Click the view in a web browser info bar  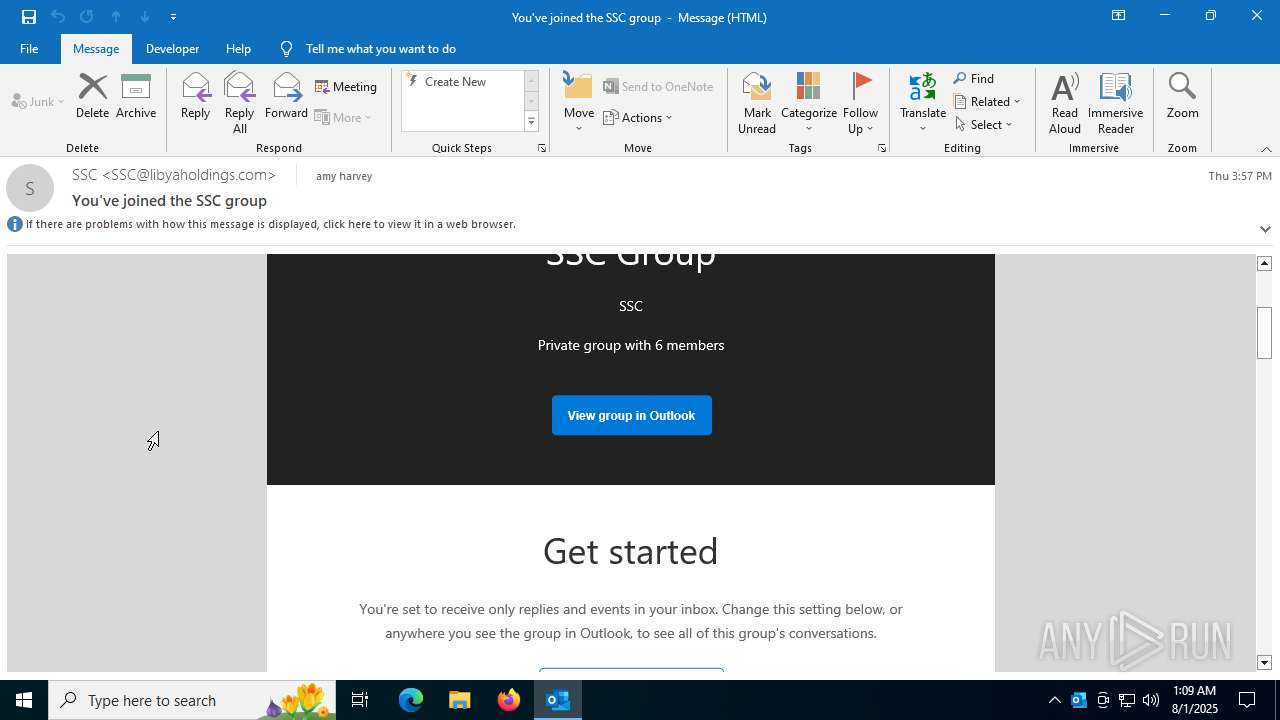[271, 224]
